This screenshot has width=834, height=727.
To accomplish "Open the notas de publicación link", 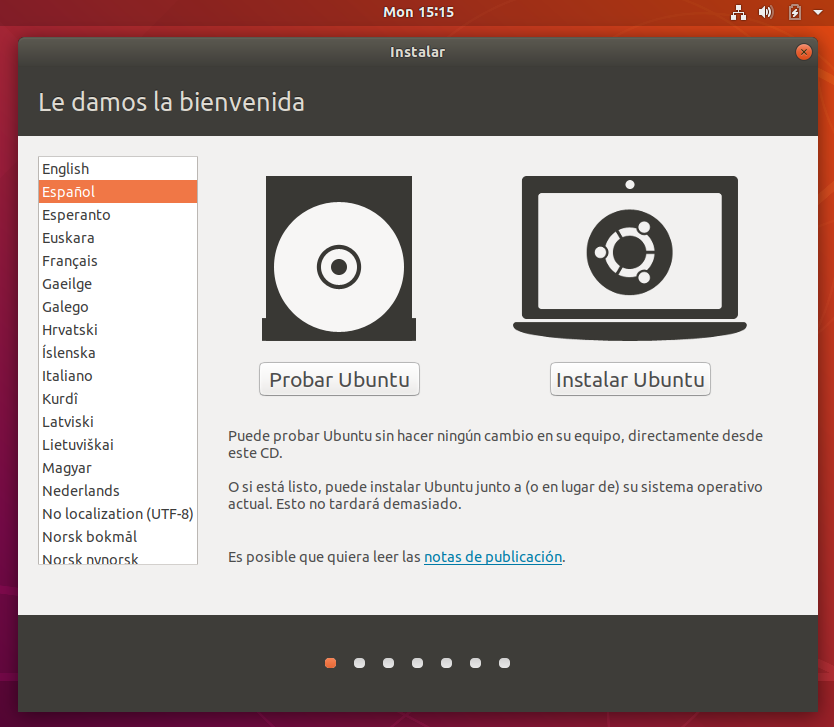I will (493, 557).
